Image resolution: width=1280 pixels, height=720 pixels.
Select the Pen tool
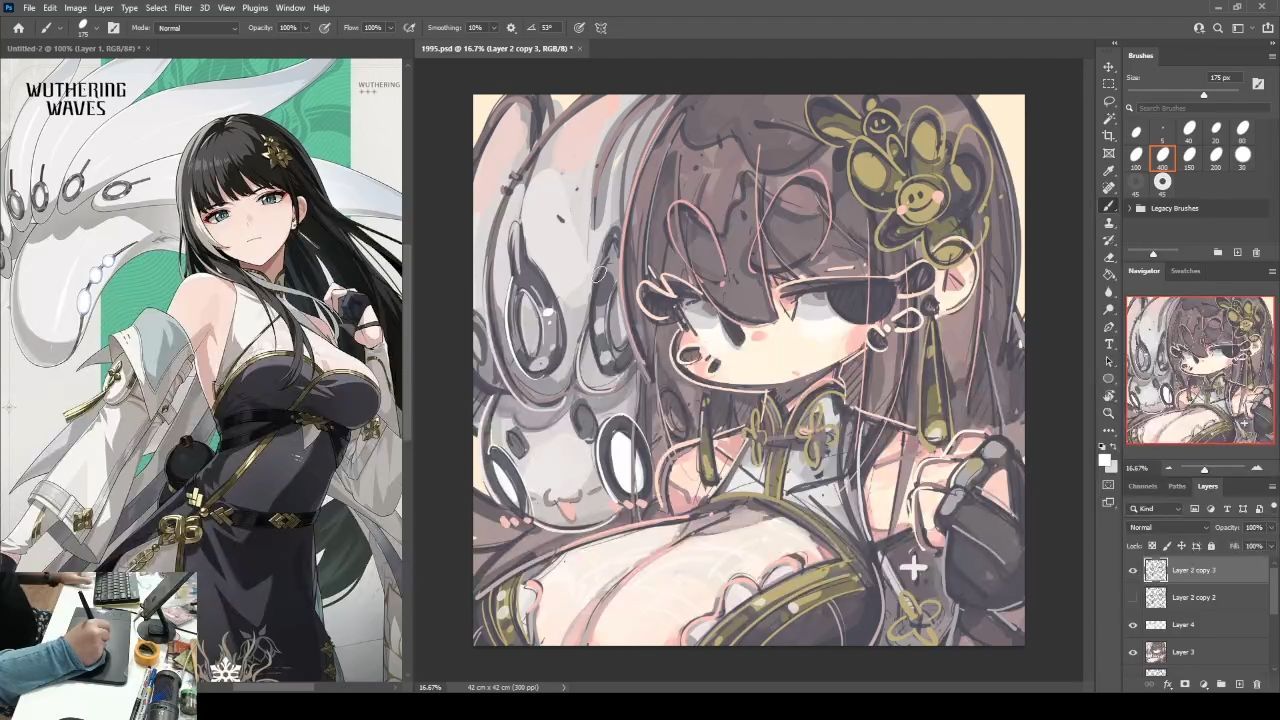tap(1109, 327)
